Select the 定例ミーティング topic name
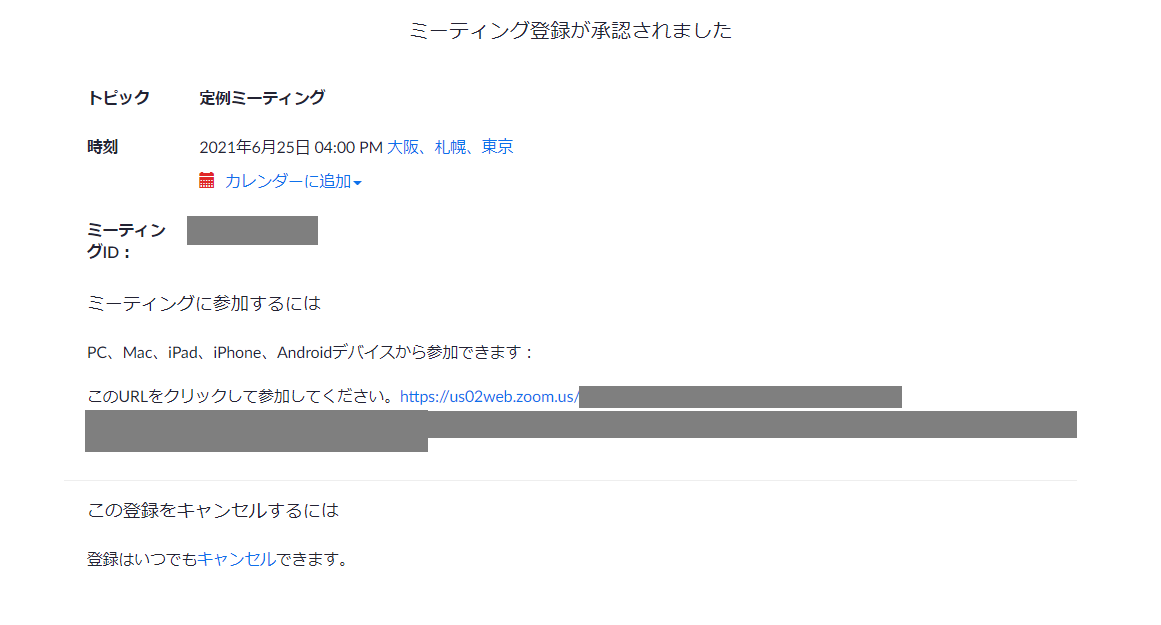 click(262, 98)
